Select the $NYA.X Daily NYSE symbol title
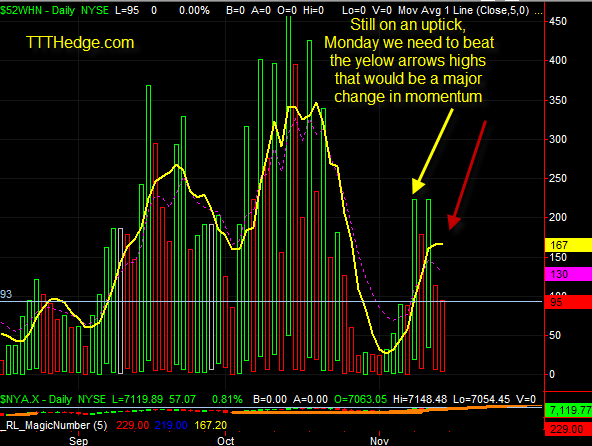 pyautogui.click(x=53, y=399)
